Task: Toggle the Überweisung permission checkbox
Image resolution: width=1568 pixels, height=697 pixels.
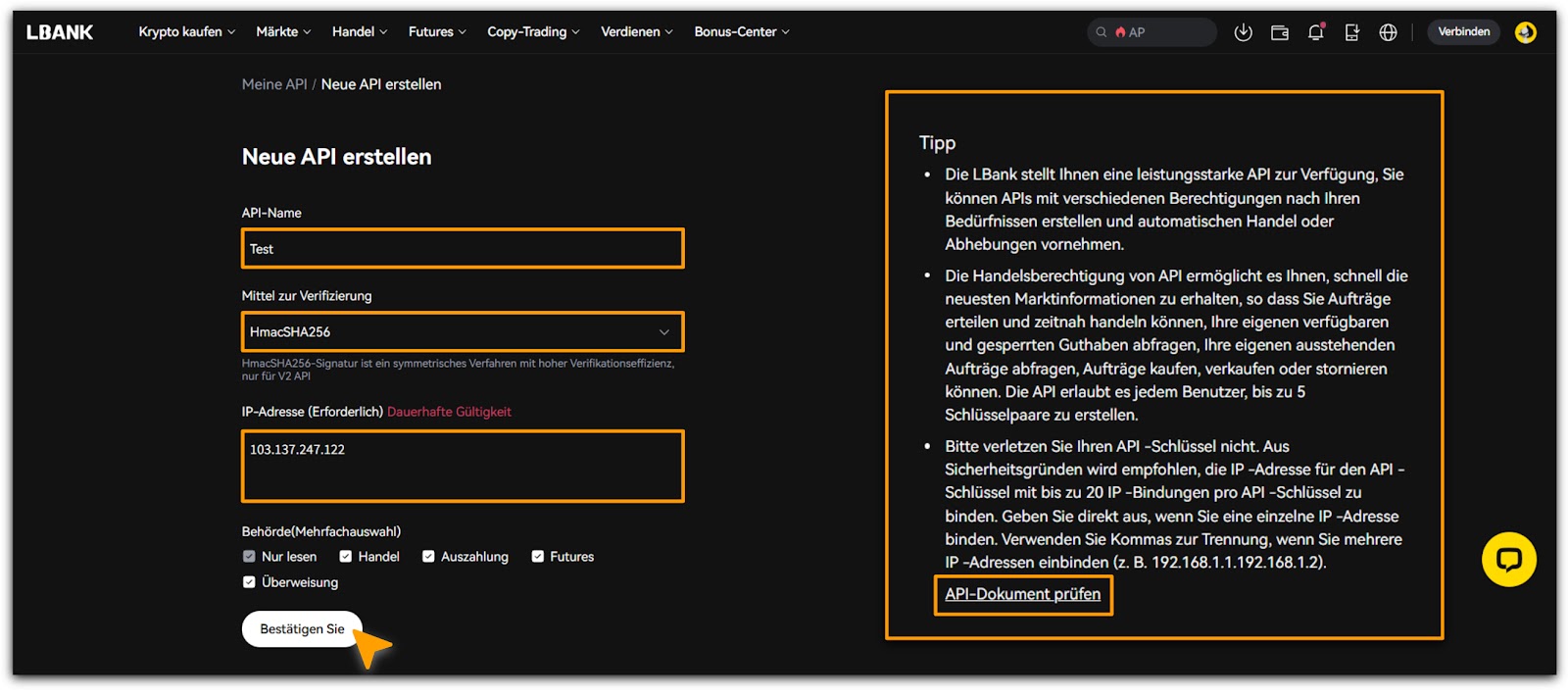Action: (249, 582)
